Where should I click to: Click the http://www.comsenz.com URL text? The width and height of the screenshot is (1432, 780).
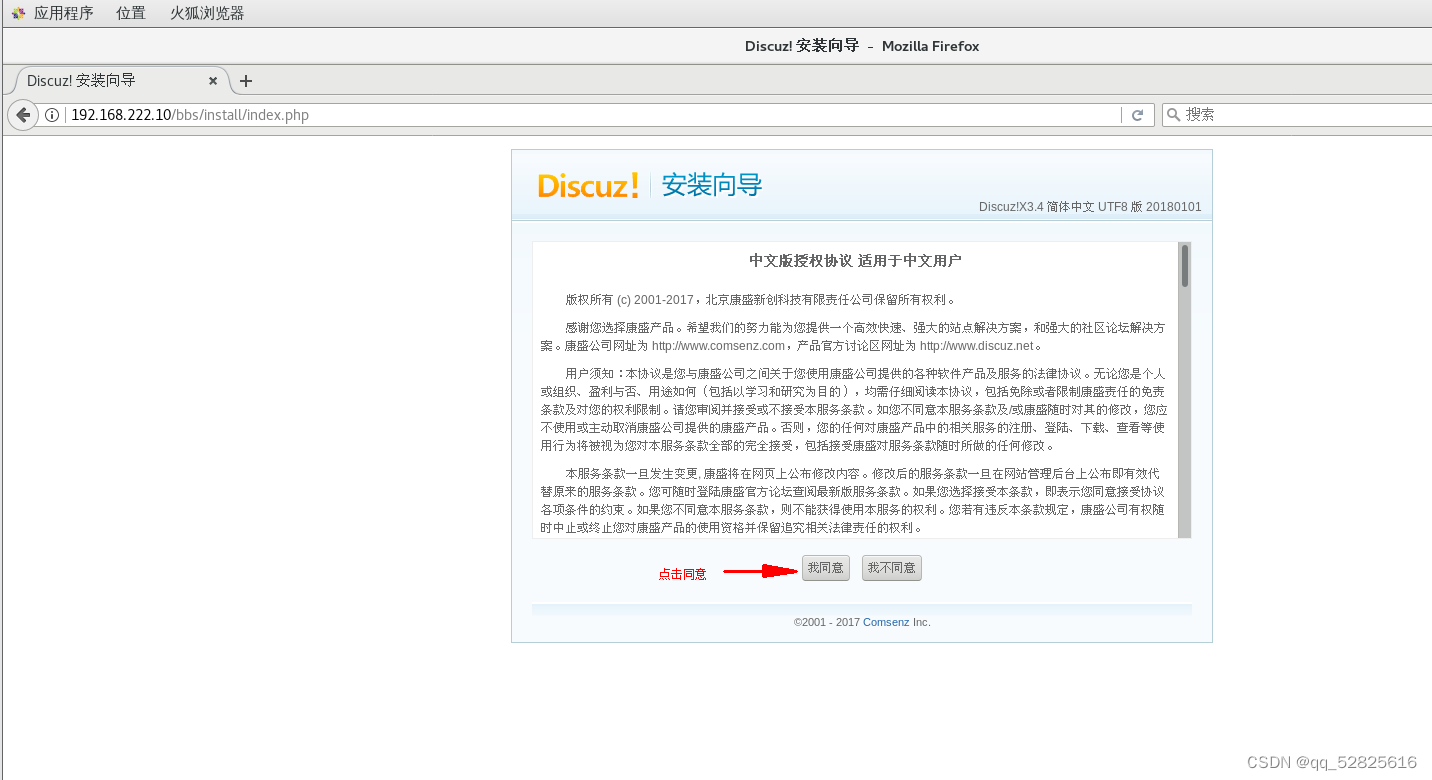tap(718, 346)
